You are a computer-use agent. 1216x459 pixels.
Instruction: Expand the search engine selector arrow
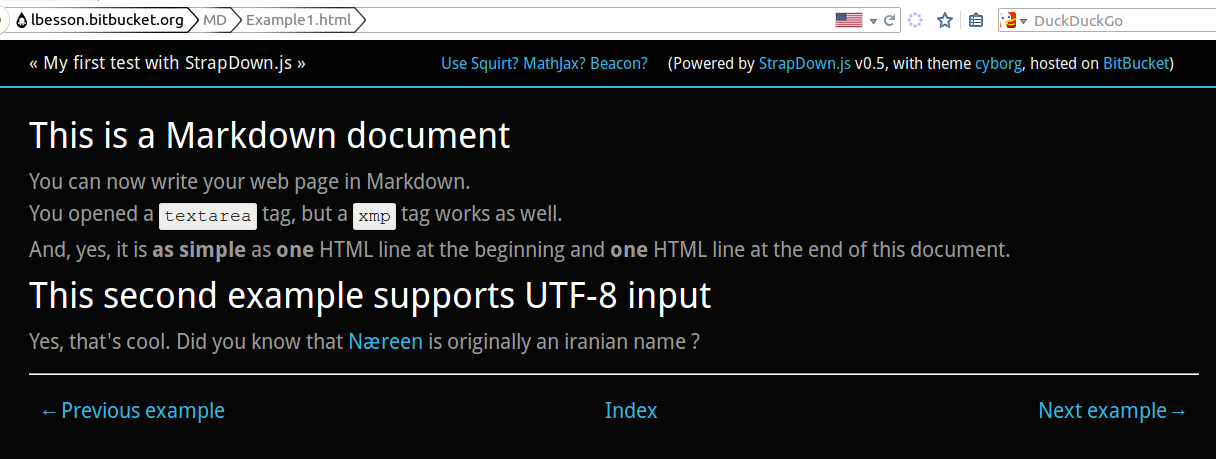pyautogui.click(x=1024, y=21)
